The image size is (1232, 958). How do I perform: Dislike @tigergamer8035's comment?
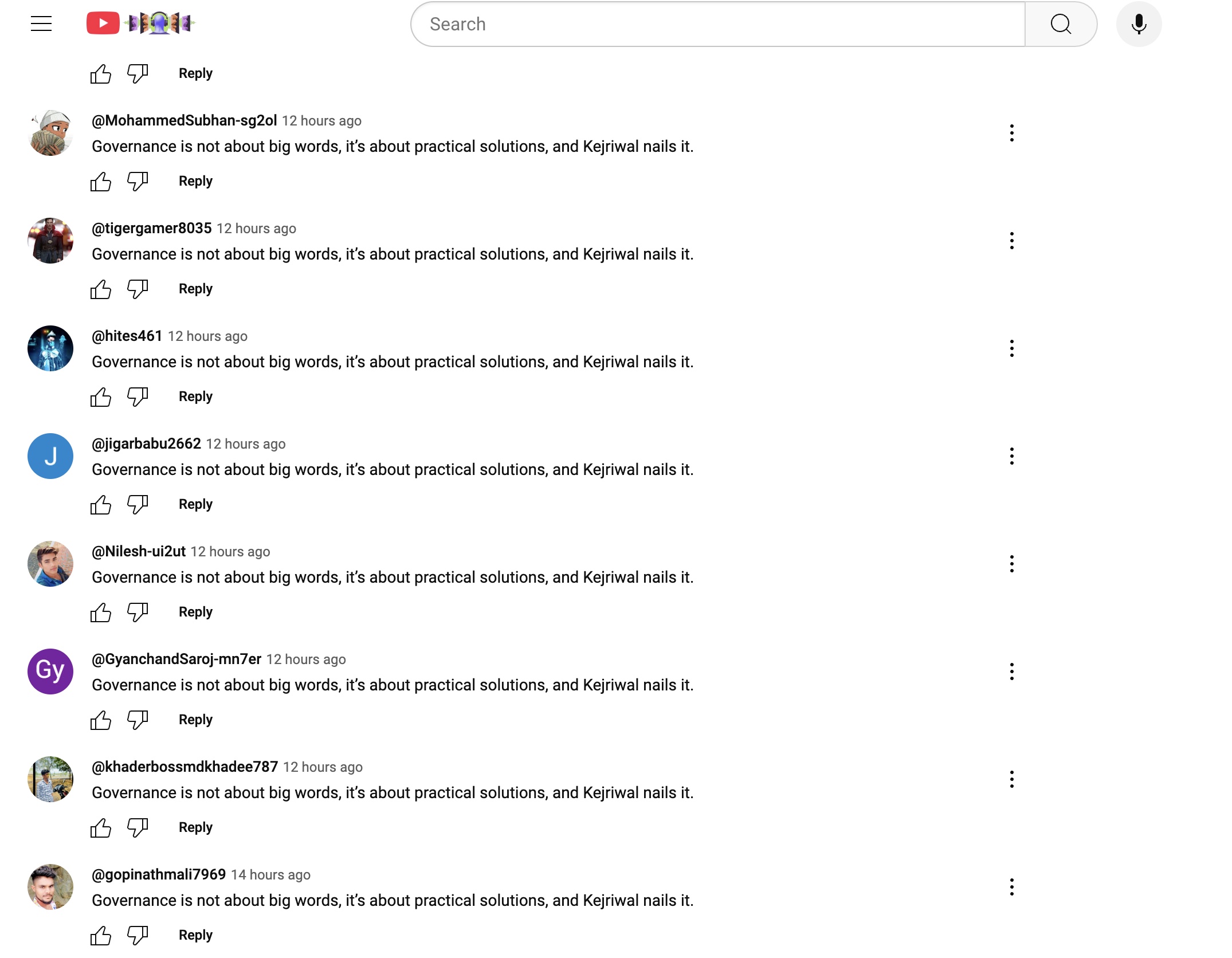(138, 289)
